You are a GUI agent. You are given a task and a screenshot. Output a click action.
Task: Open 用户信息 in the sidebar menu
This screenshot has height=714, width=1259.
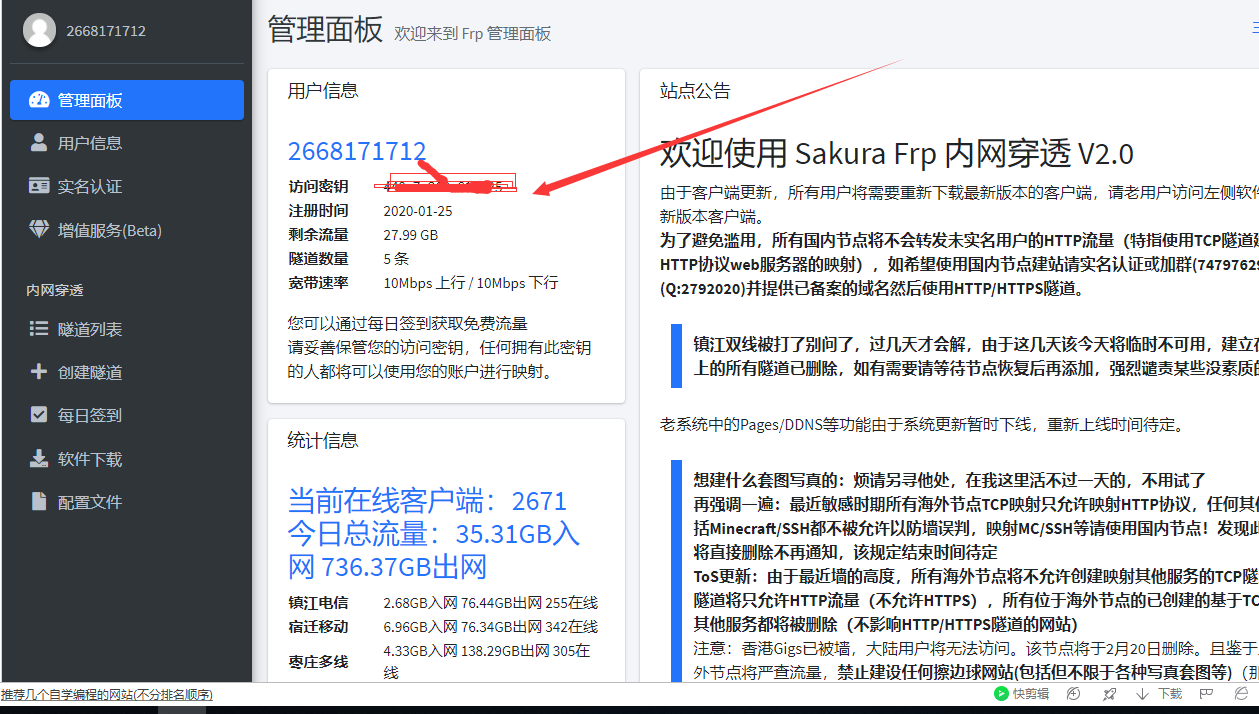pos(127,143)
